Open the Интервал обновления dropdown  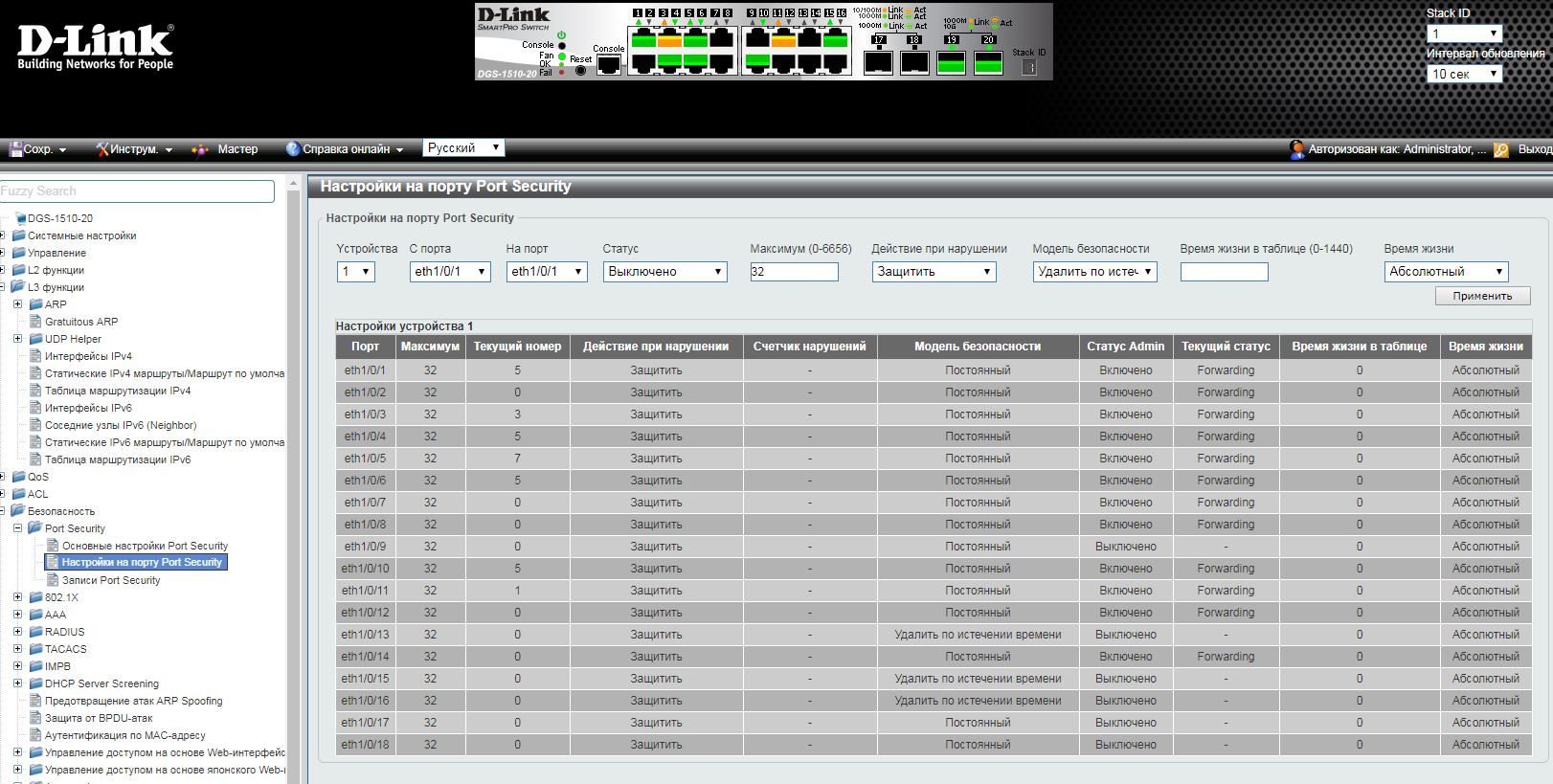click(1463, 74)
